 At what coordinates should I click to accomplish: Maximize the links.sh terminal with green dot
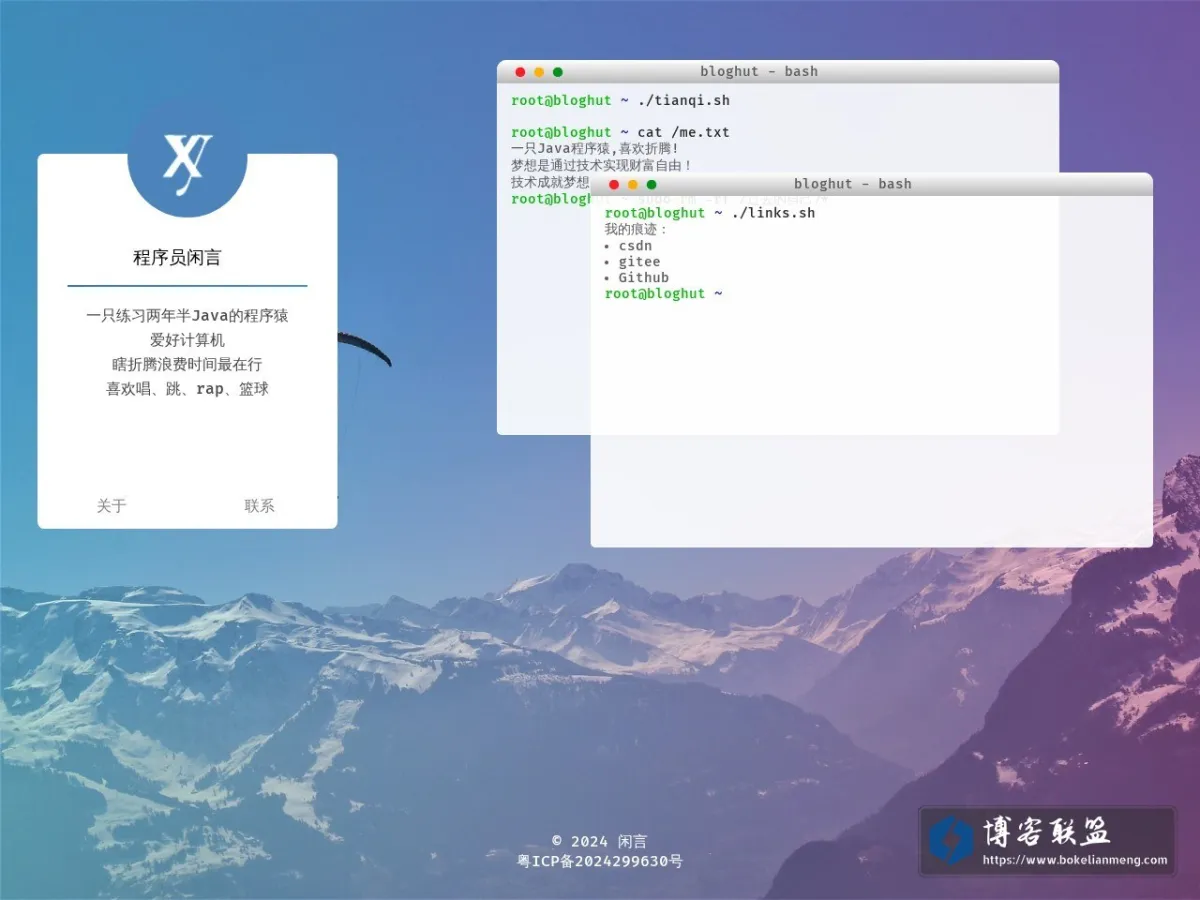652,184
